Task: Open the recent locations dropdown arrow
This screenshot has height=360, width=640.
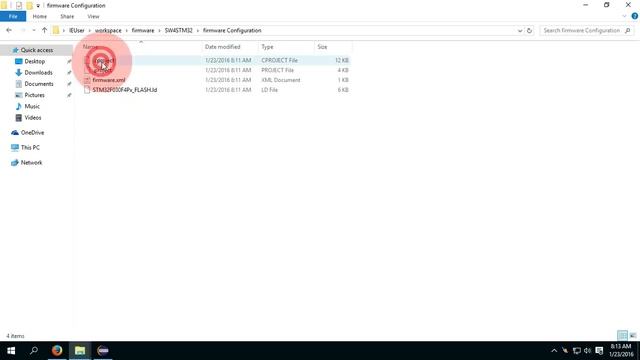Action: click(x=34, y=30)
